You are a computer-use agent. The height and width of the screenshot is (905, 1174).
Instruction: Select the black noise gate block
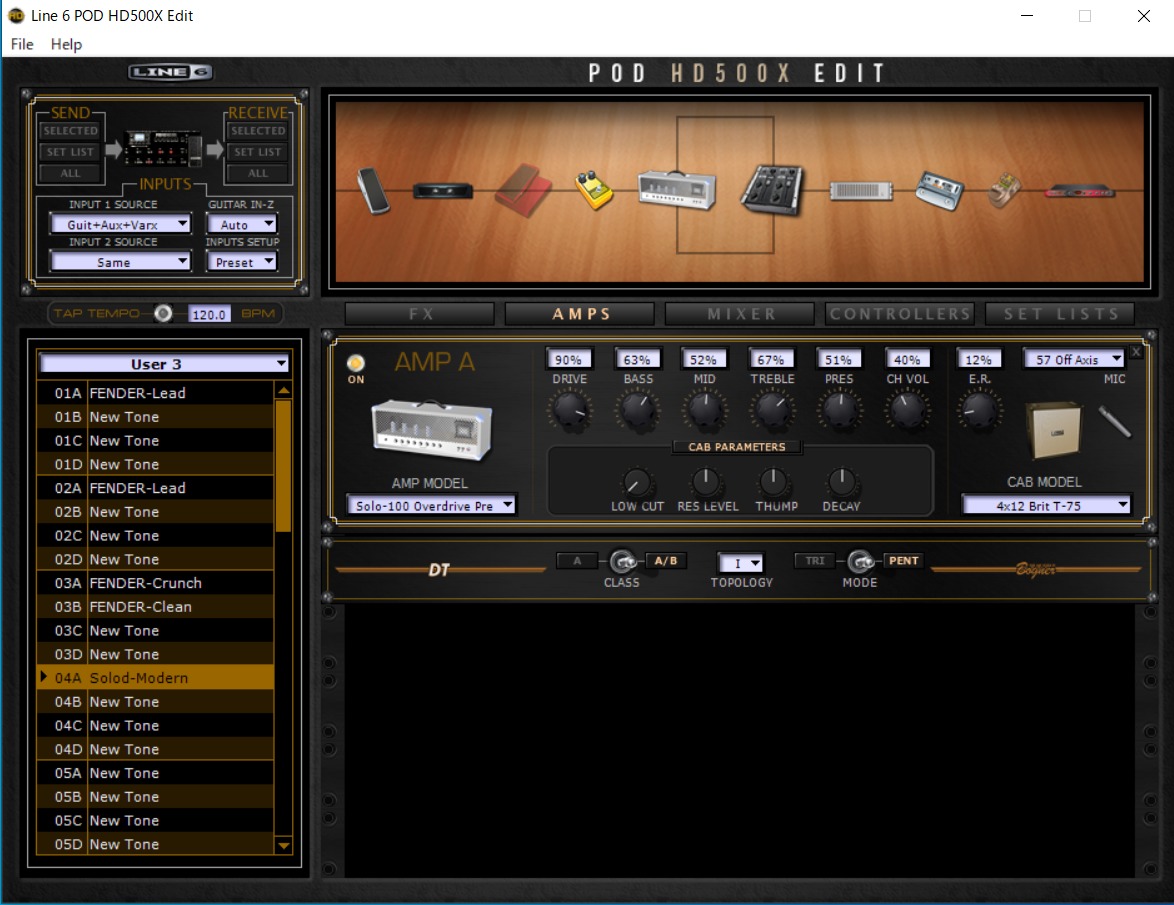click(x=442, y=192)
